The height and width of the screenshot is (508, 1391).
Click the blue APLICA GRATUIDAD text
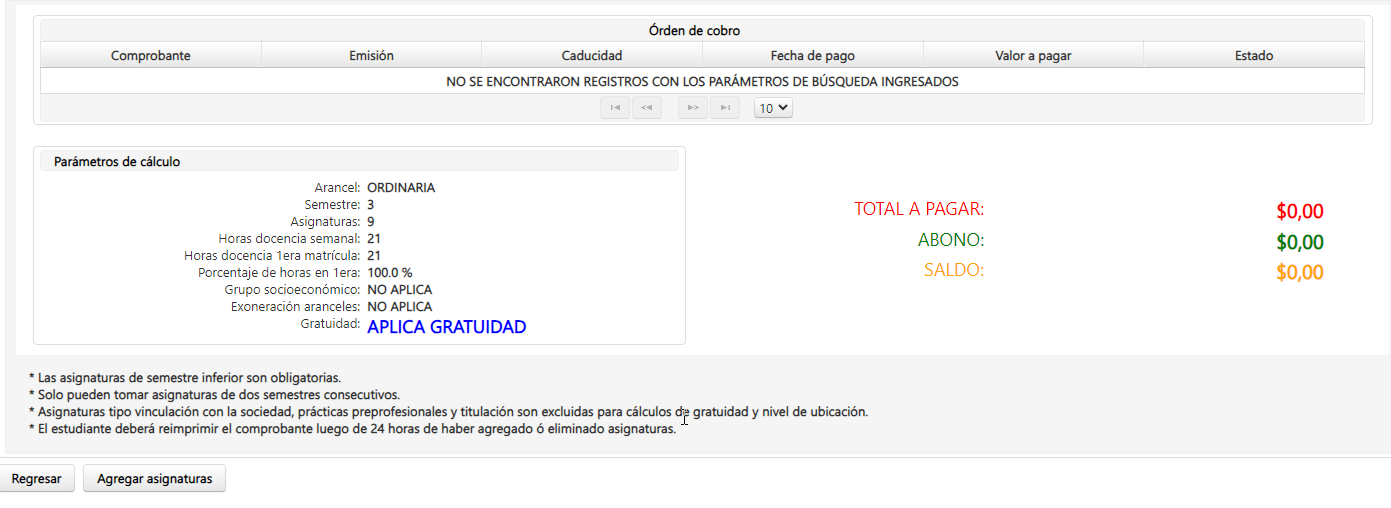coord(446,327)
